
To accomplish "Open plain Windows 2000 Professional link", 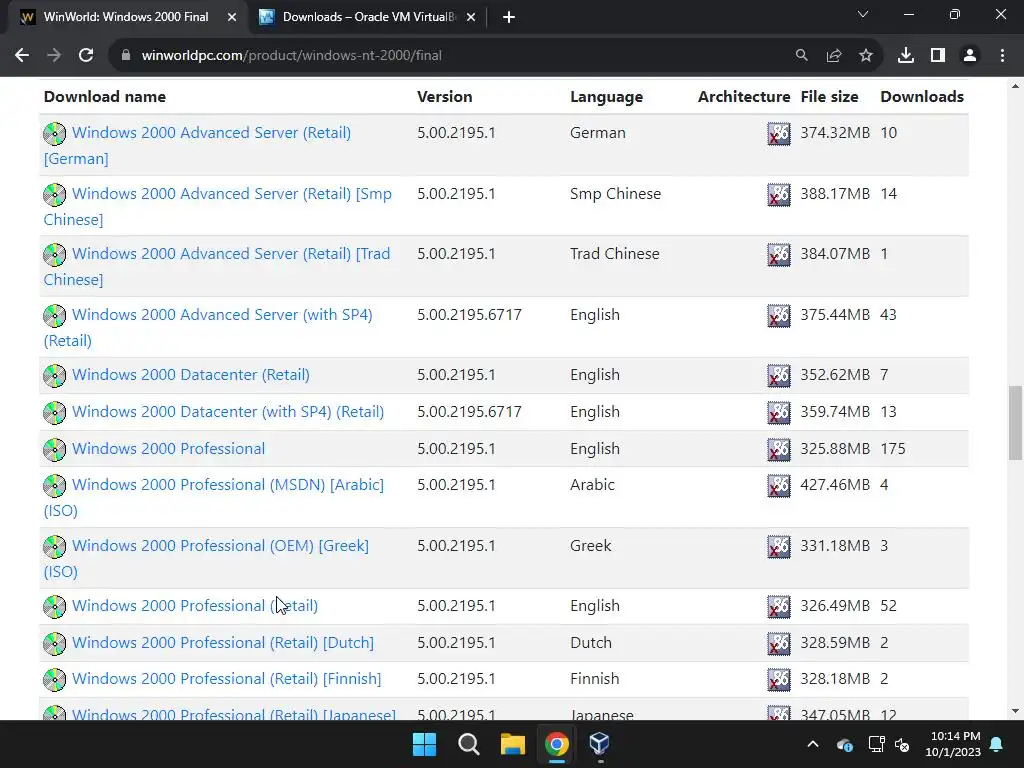I will coord(168,449).
